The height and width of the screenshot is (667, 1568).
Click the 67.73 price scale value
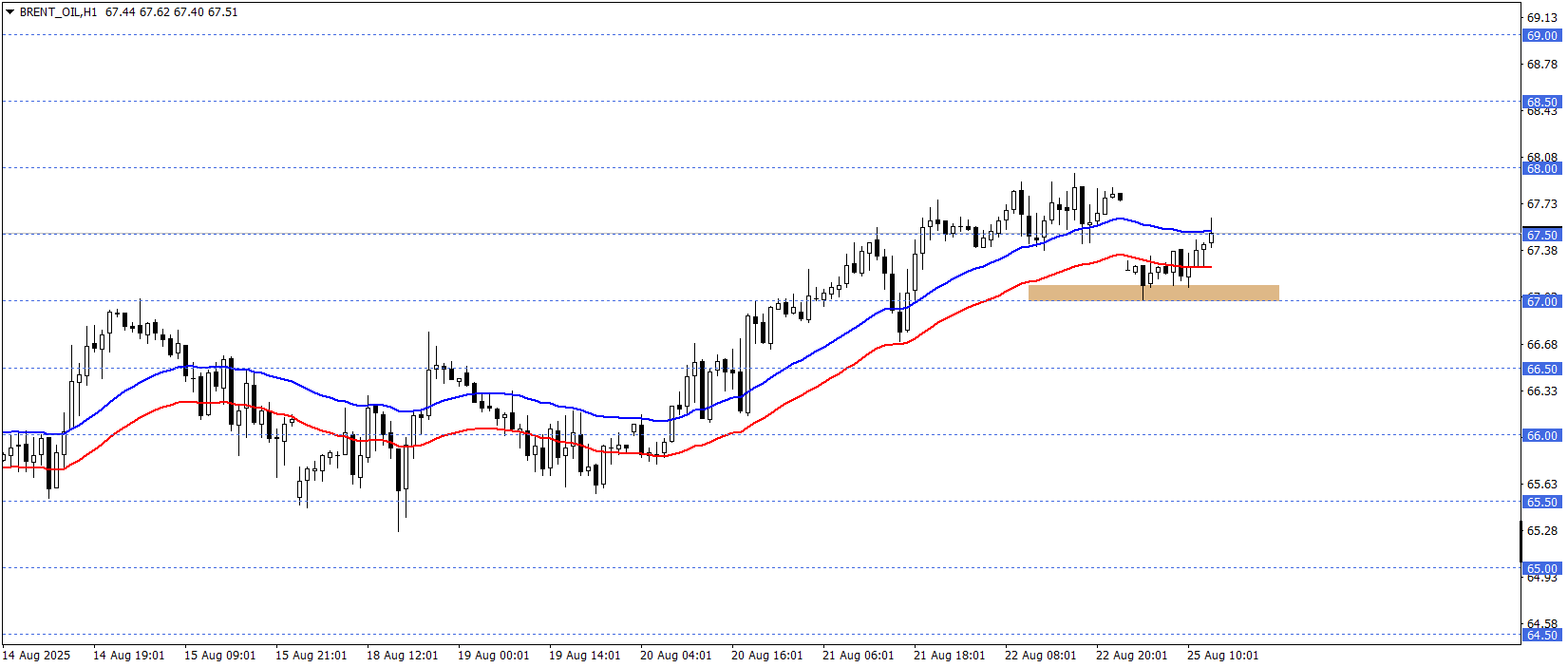click(x=1542, y=203)
